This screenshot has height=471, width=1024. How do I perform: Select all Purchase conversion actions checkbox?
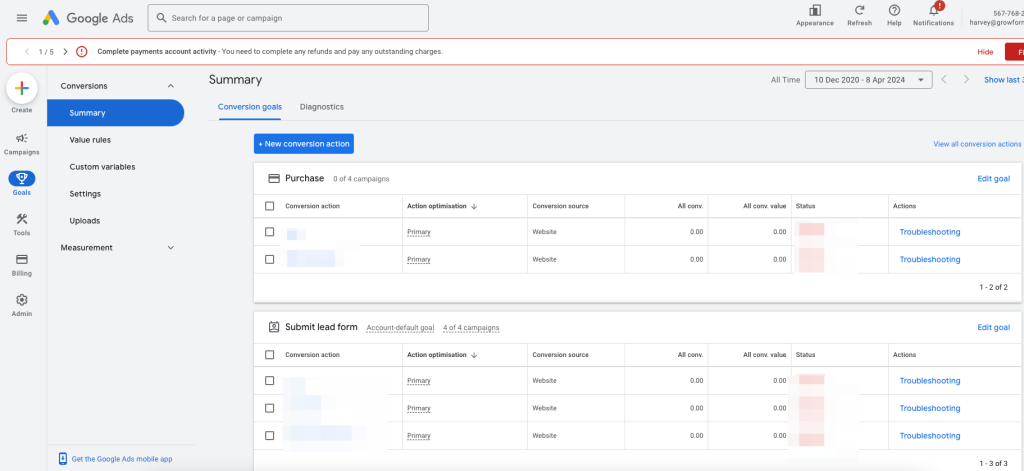point(270,206)
